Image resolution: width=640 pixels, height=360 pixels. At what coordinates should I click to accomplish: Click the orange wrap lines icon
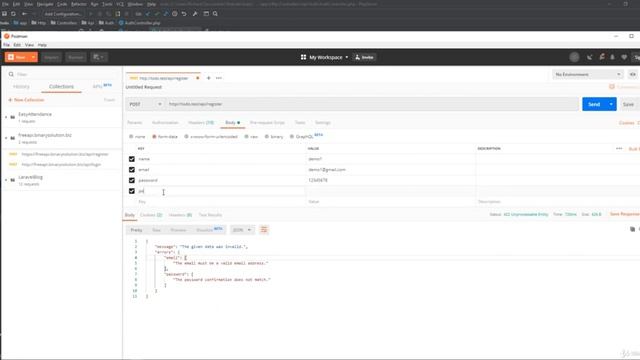click(x=264, y=230)
